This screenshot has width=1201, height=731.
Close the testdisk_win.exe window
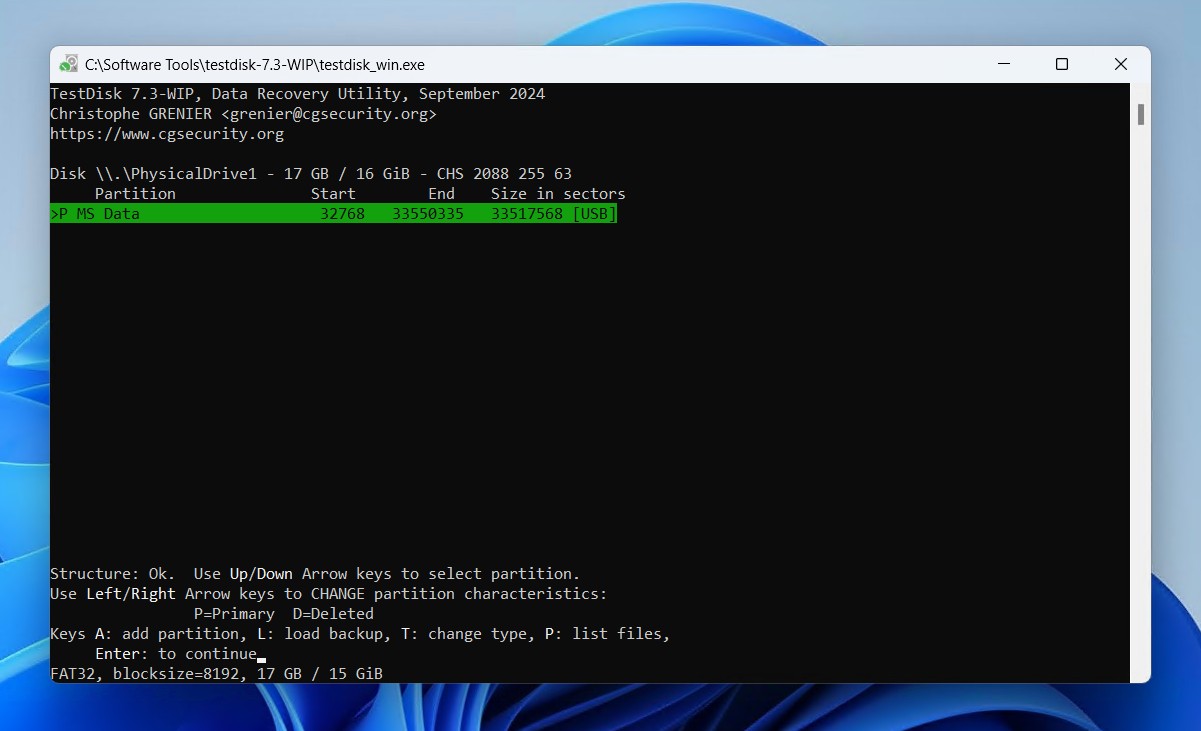pyautogui.click(x=1121, y=64)
